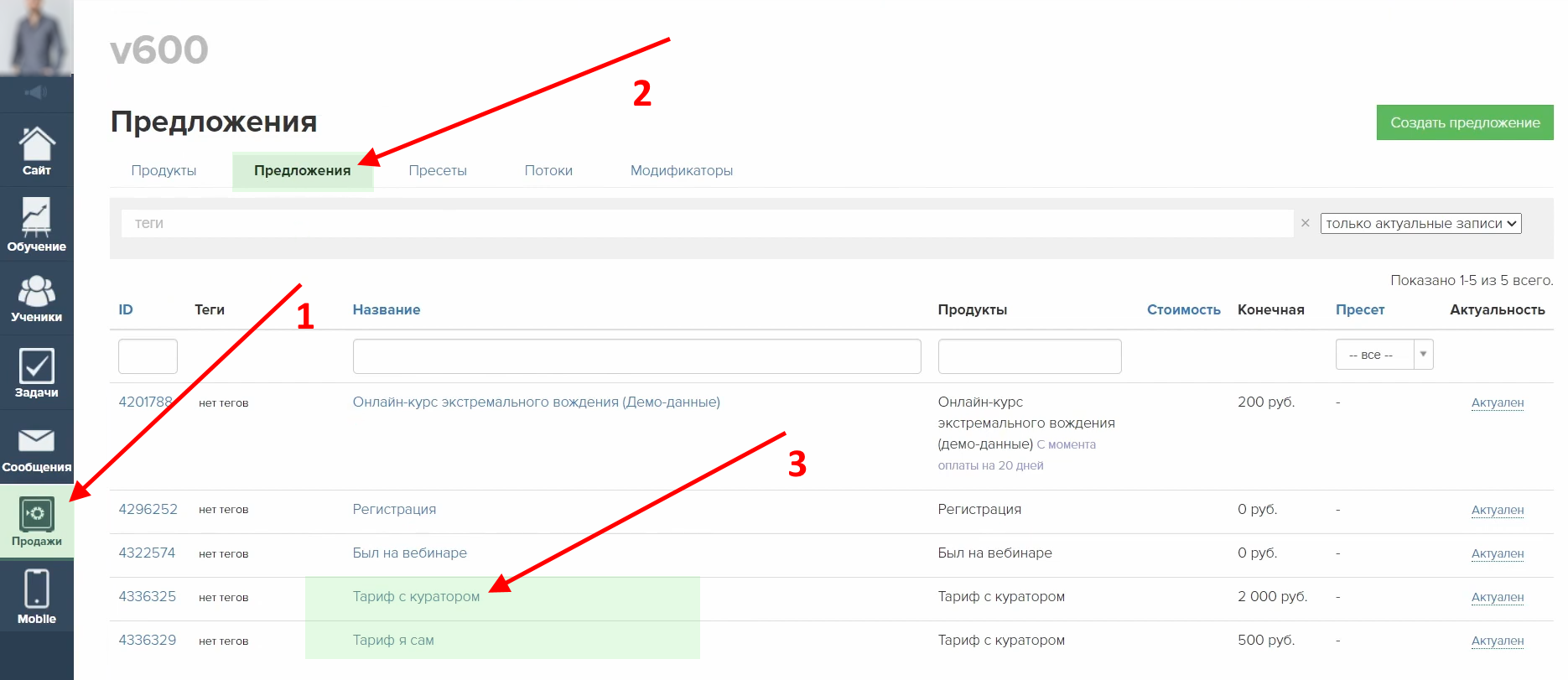
Task: Open the 'Тариф с куратором' offer link
Action: 416,596
